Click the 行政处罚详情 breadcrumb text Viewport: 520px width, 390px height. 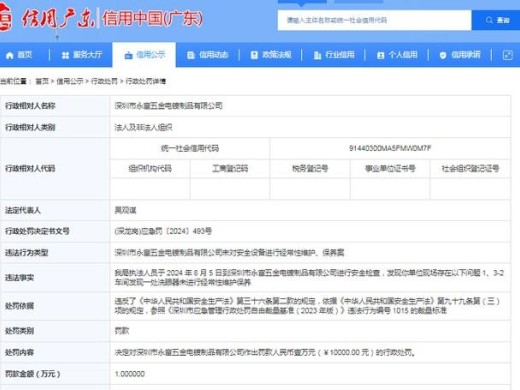(146, 81)
